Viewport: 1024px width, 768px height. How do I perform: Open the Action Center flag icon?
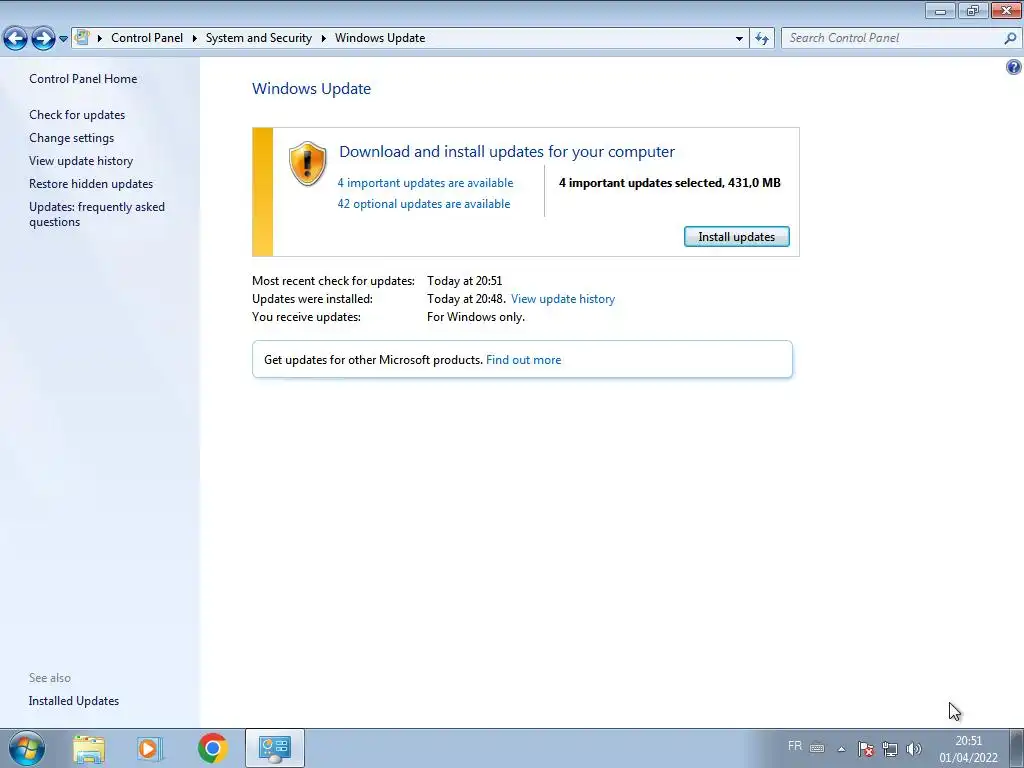pos(866,749)
